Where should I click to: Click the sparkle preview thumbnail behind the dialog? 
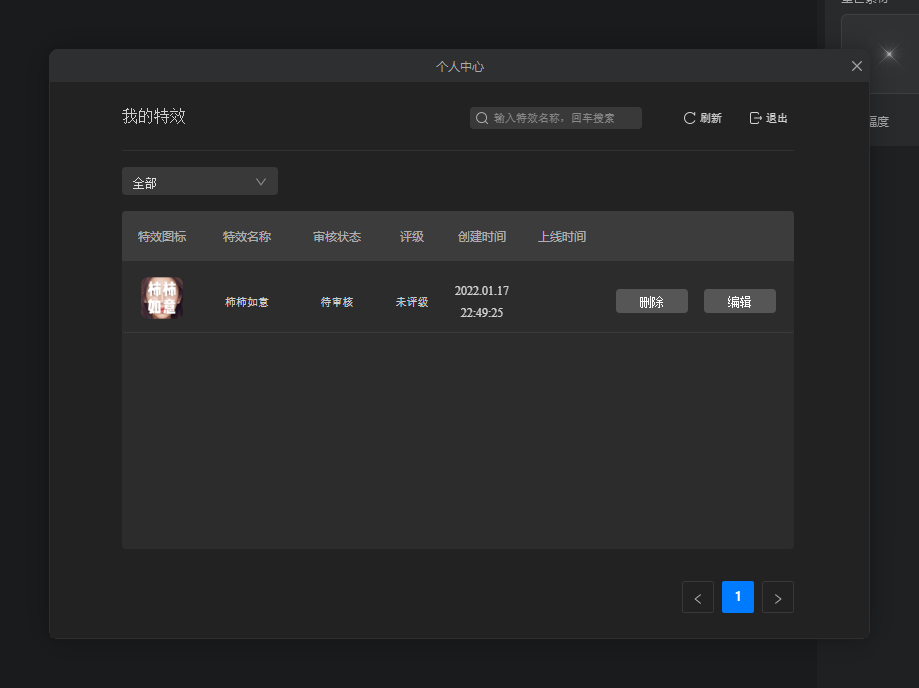pyautogui.click(x=885, y=54)
